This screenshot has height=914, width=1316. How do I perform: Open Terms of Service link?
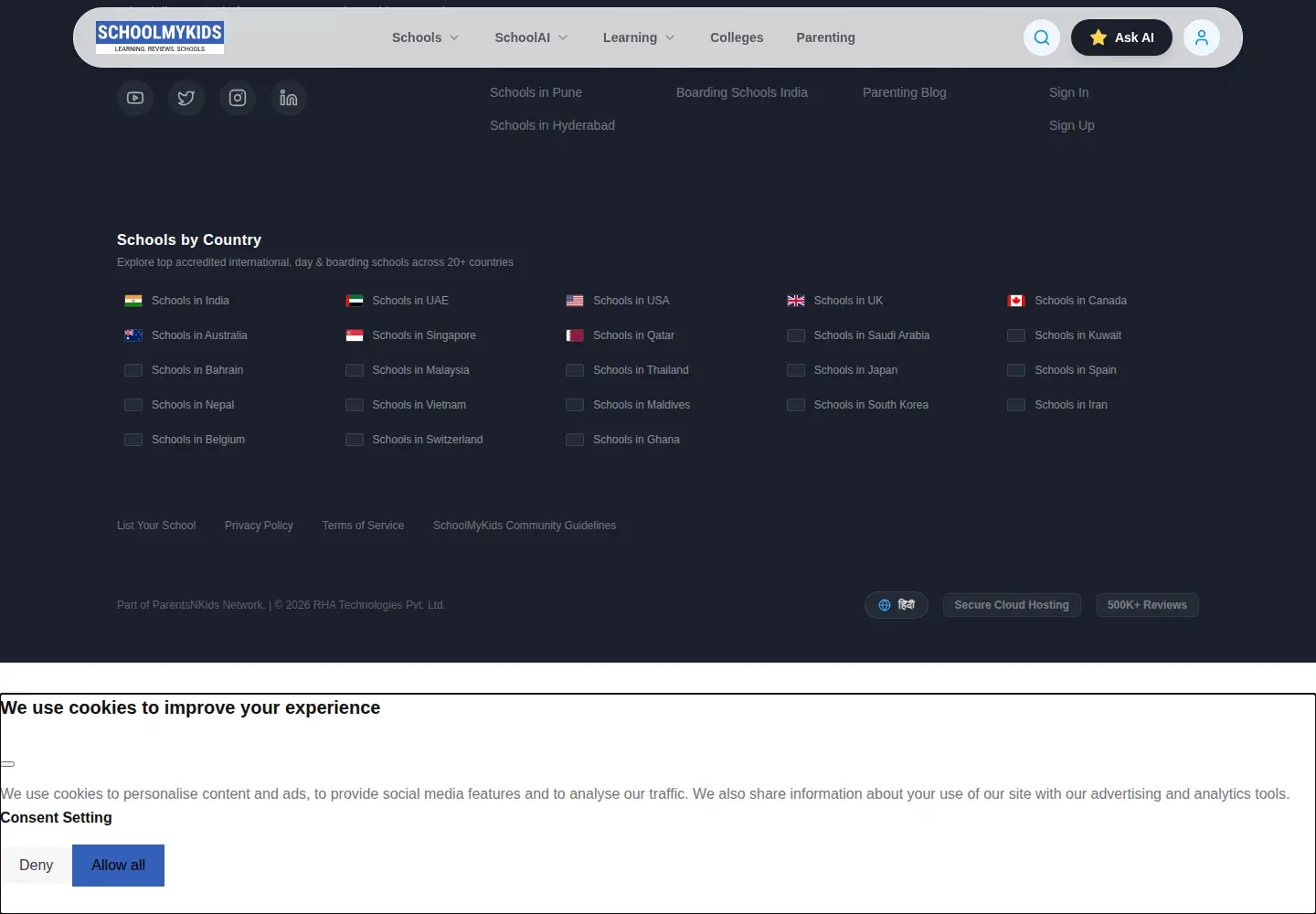pyautogui.click(x=363, y=526)
